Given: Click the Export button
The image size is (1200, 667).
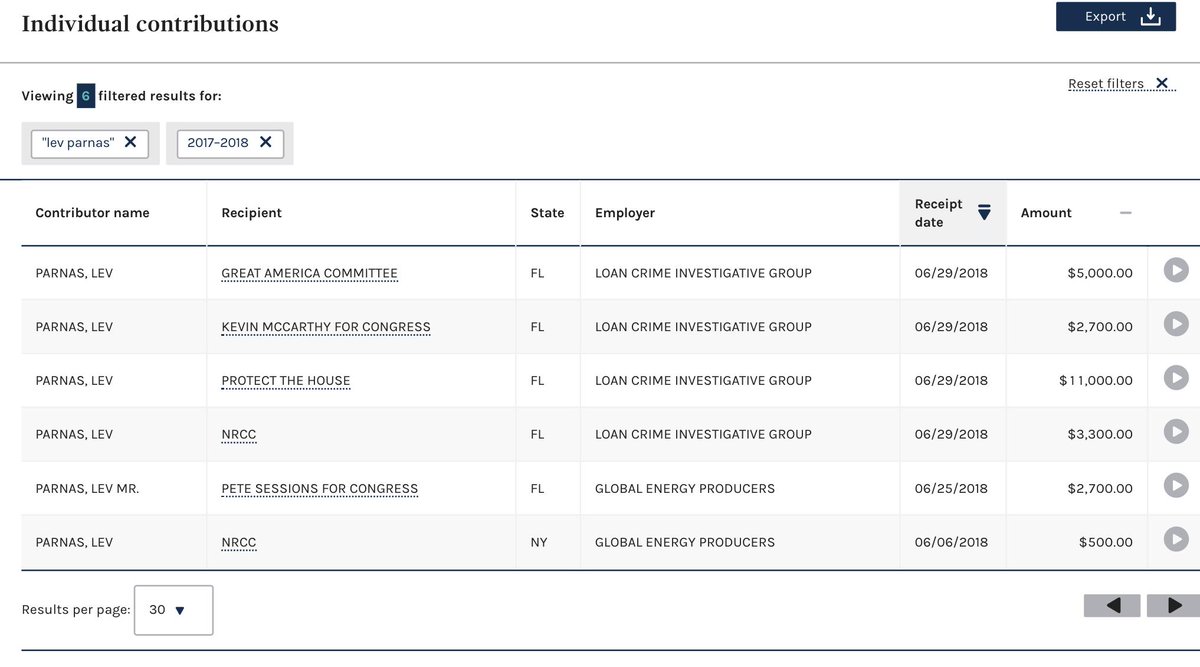Looking at the screenshot, I should pos(1115,17).
